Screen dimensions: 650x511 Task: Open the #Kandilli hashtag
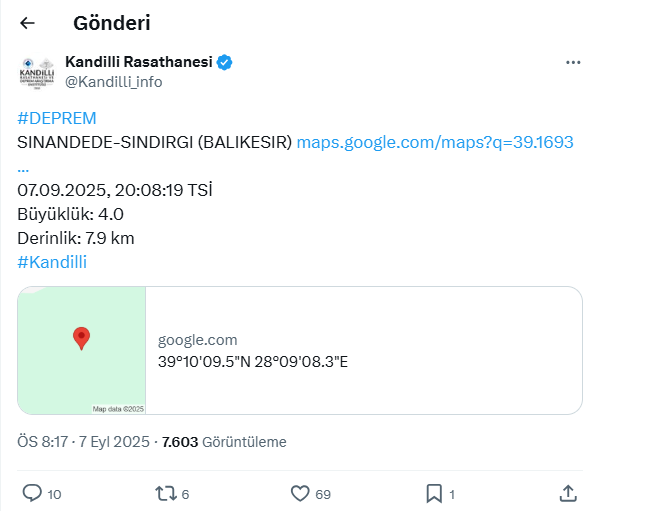point(52,262)
